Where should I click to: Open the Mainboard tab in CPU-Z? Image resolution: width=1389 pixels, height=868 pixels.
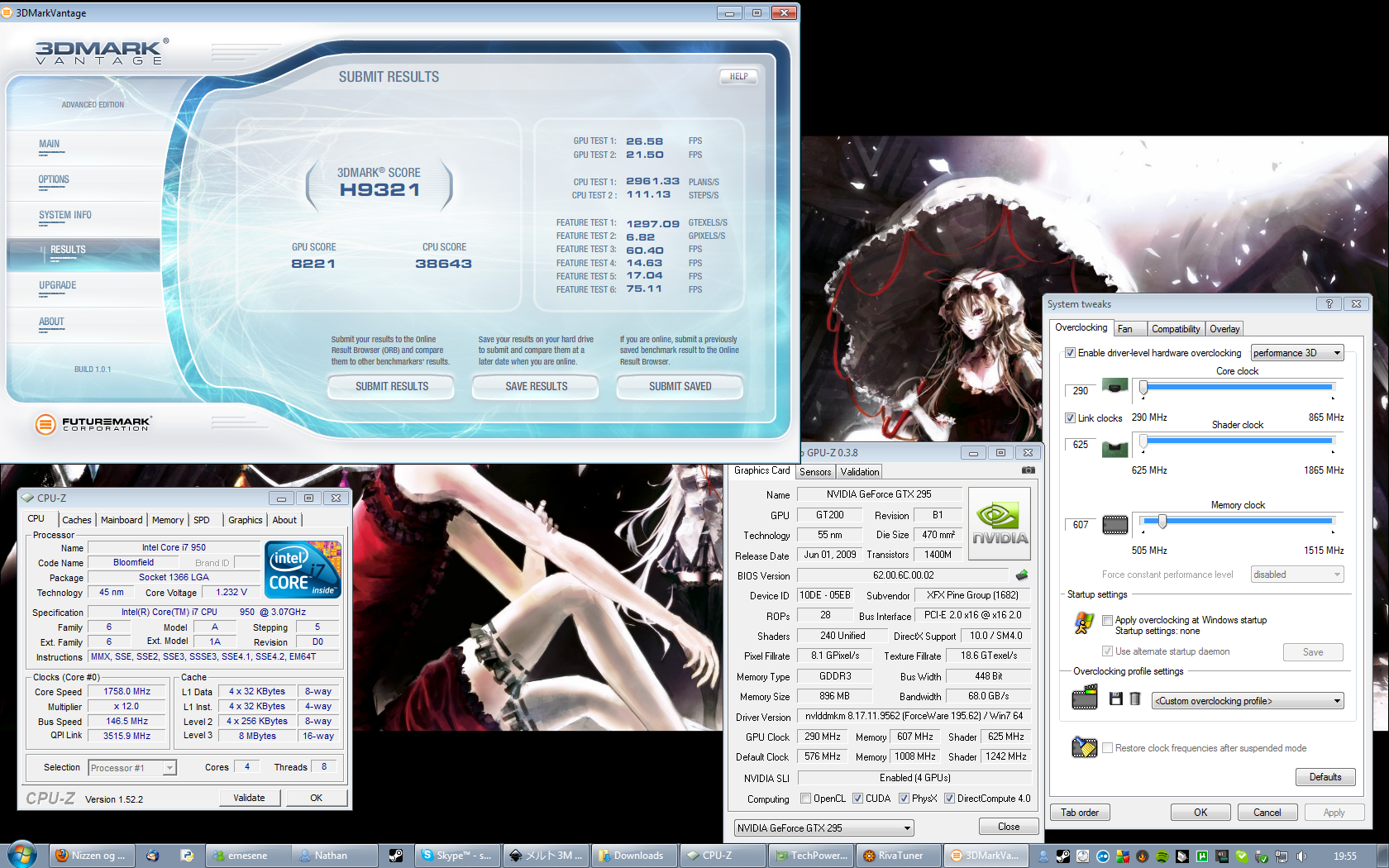click(x=122, y=520)
